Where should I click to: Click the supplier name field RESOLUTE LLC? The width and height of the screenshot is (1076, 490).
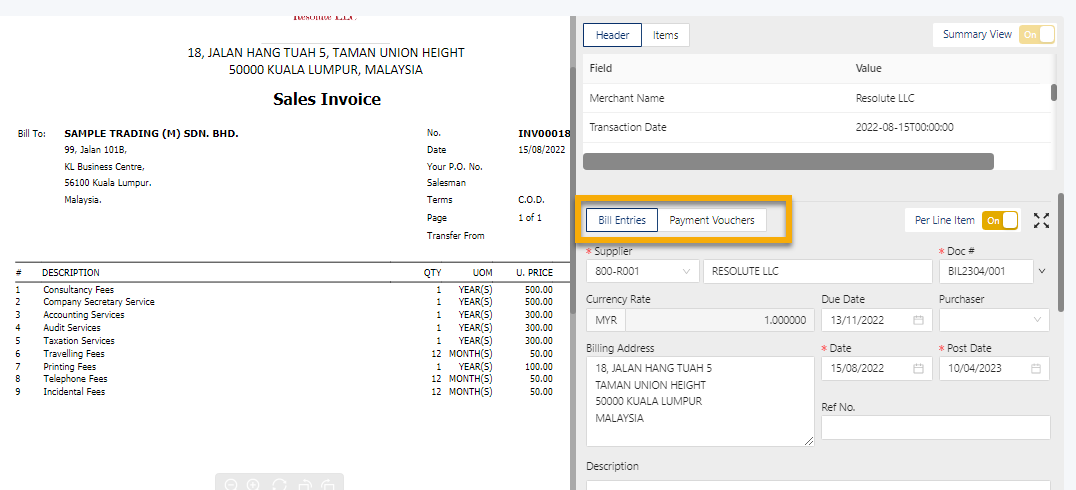(x=818, y=271)
